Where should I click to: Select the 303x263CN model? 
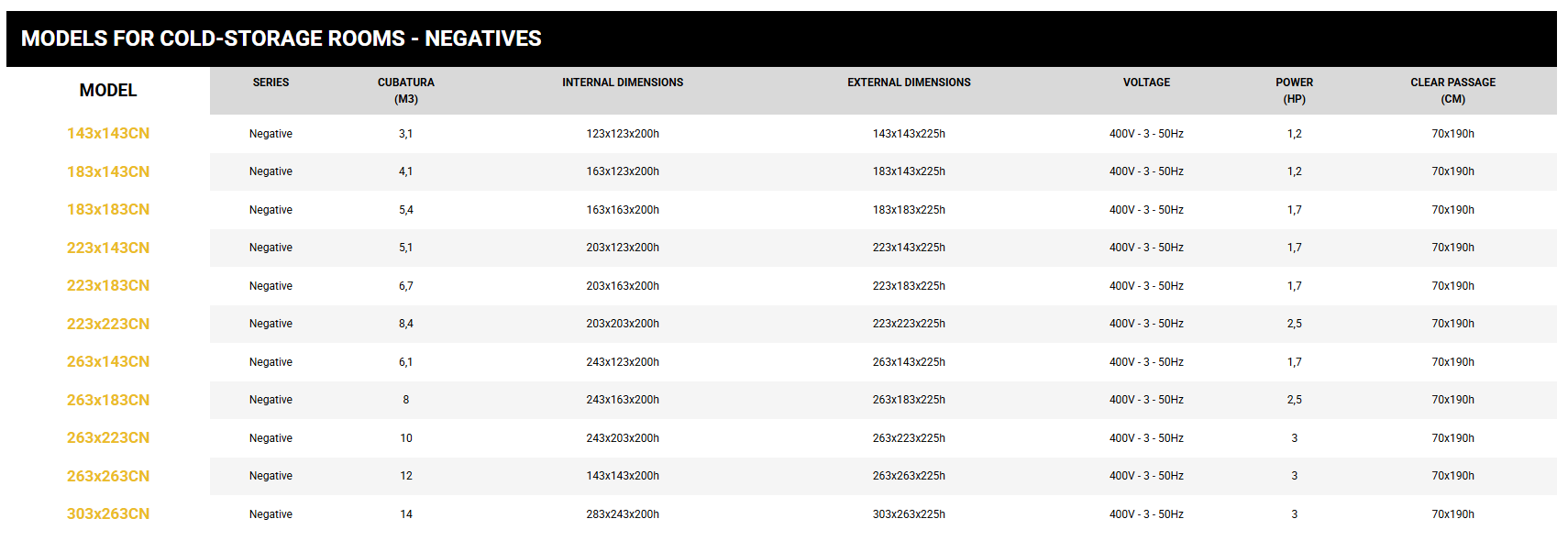(108, 514)
